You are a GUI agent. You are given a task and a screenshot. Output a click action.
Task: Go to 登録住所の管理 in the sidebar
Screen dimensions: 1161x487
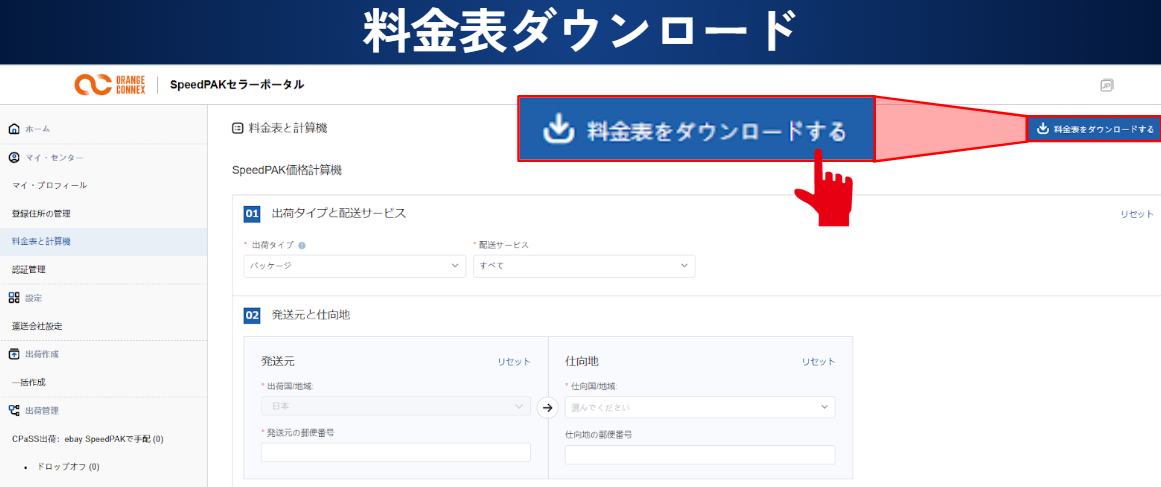coord(41,213)
